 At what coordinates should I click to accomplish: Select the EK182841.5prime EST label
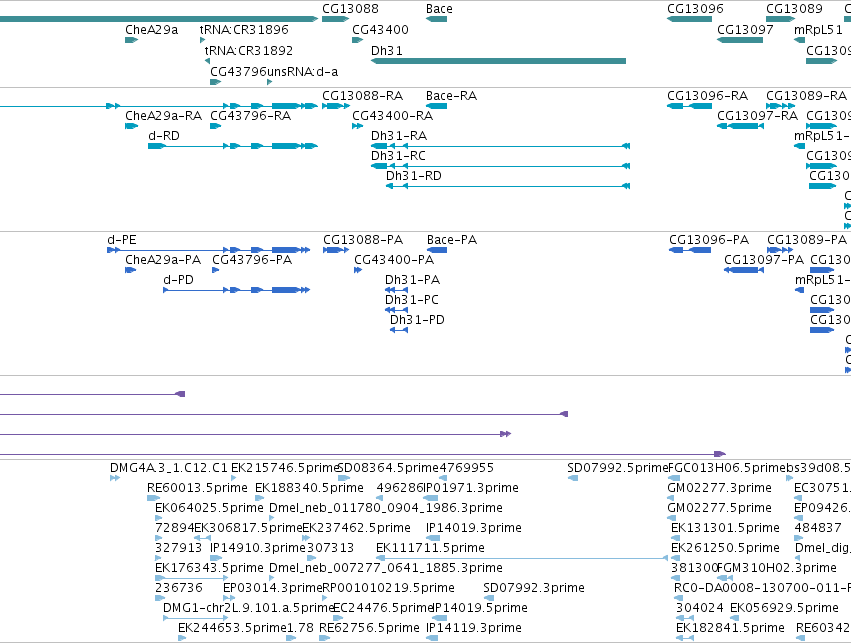pyautogui.click(x=730, y=629)
